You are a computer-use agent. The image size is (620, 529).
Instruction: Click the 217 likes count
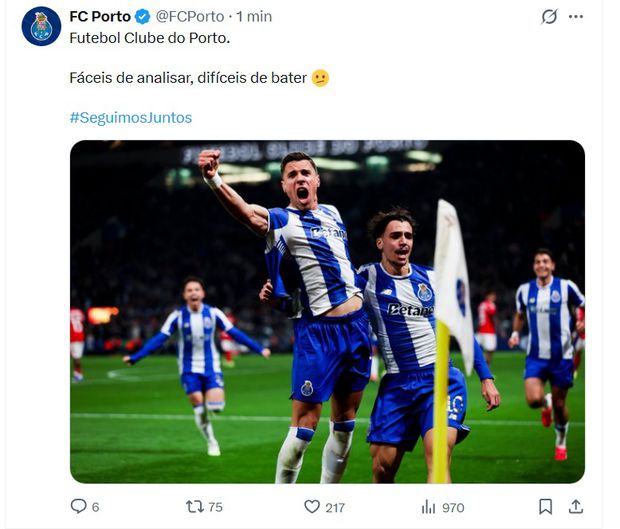pos(335,507)
